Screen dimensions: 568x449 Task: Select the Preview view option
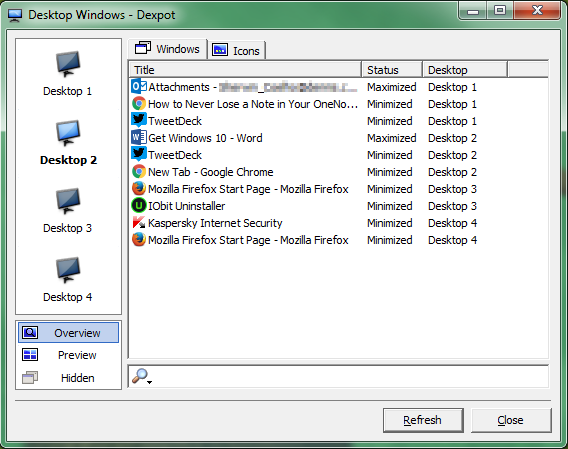point(68,355)
